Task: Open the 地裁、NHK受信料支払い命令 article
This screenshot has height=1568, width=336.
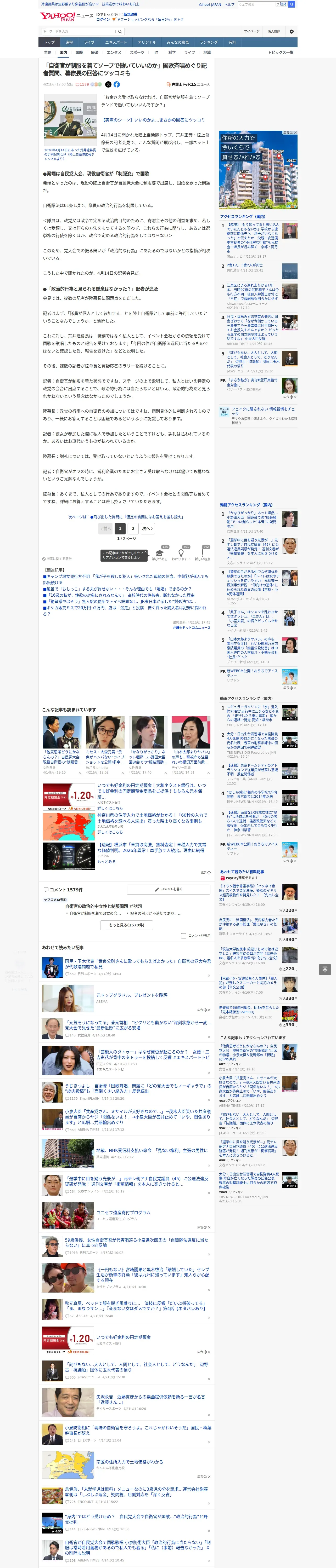Action: pyautogui.click(x=152, y=1150)
